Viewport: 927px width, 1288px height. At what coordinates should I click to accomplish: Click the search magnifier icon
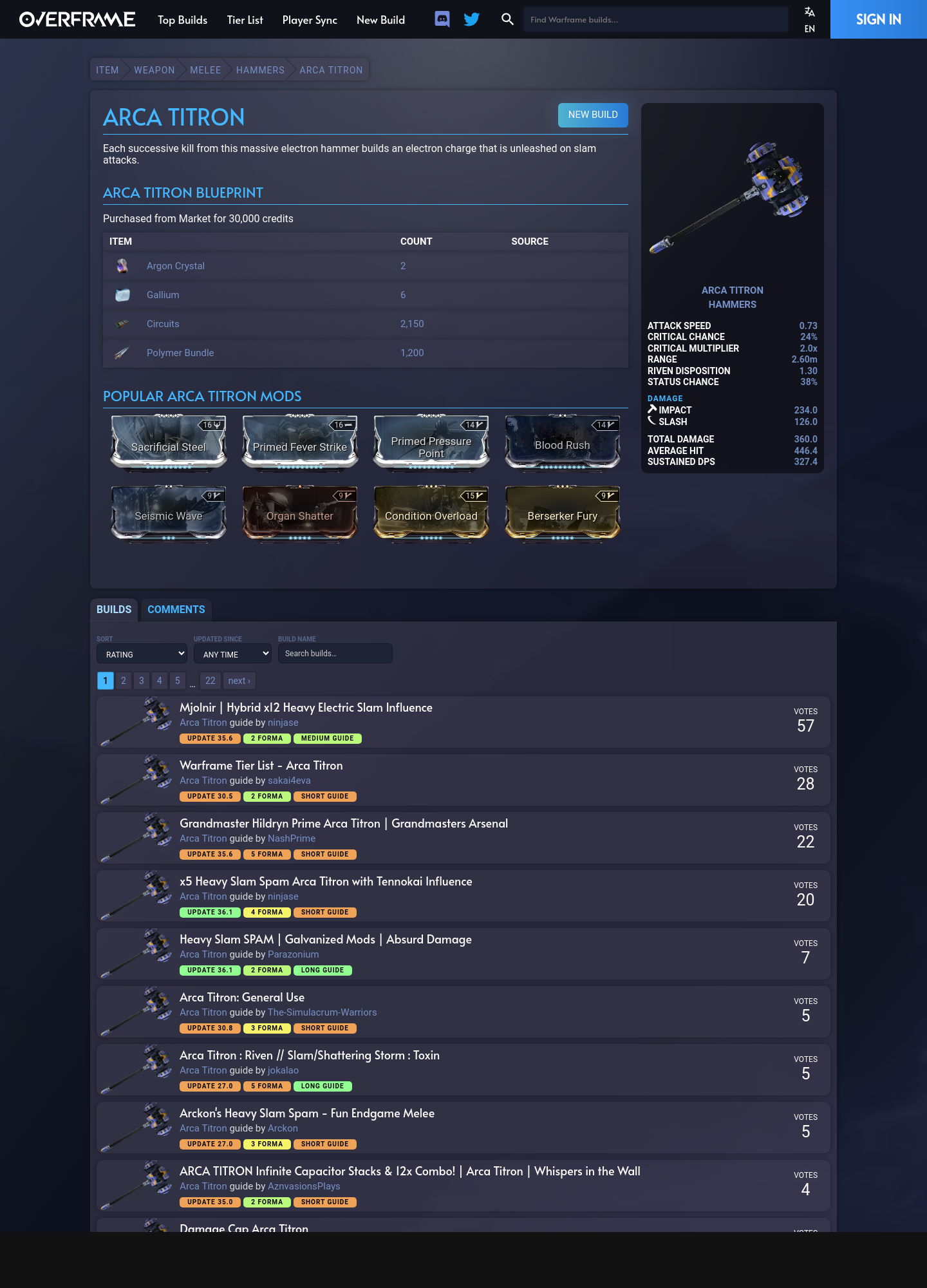point(507,19)
